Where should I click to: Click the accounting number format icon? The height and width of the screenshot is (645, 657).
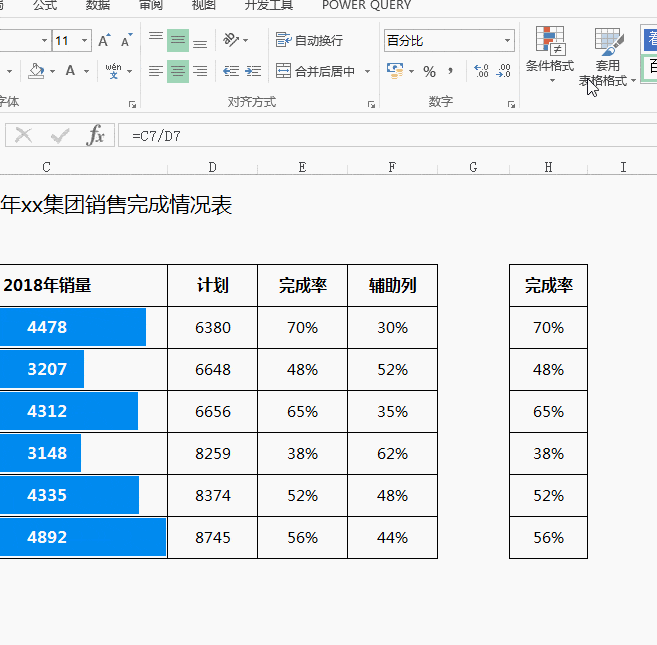point(395,71)
